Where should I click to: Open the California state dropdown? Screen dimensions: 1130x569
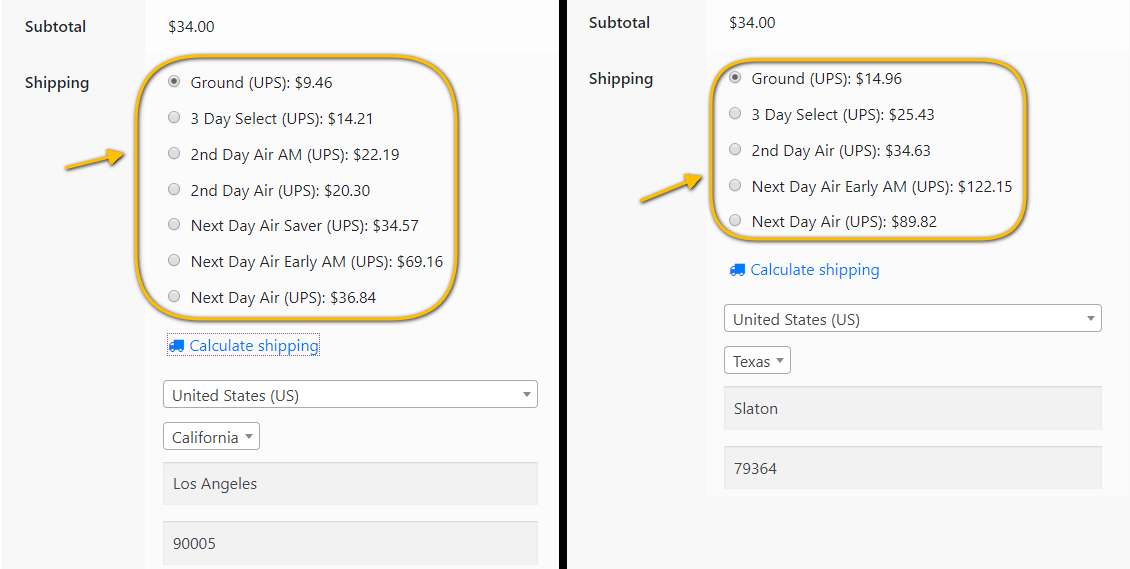coord(211,437)
